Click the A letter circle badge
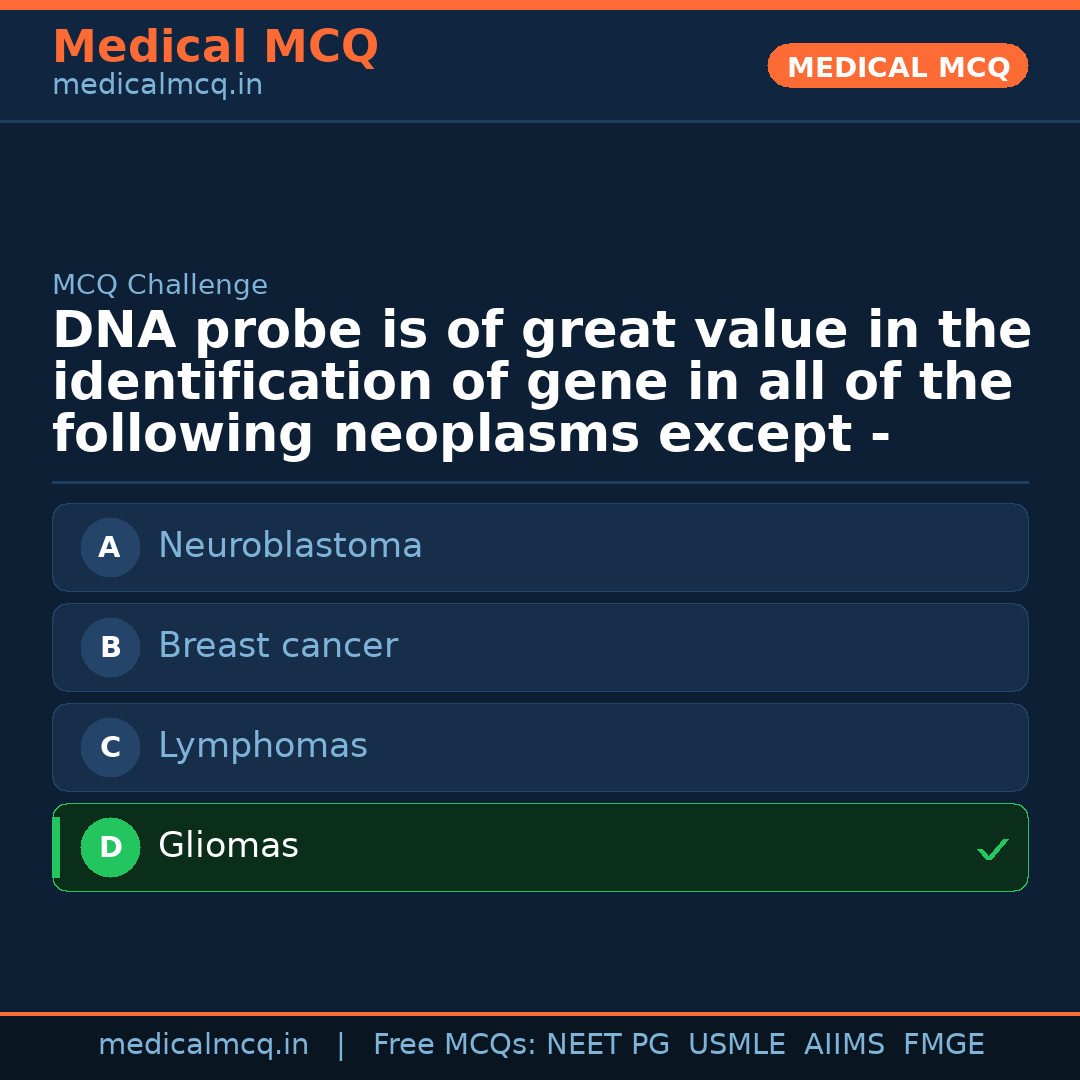1080x1080 pixels. coord(110,547)
